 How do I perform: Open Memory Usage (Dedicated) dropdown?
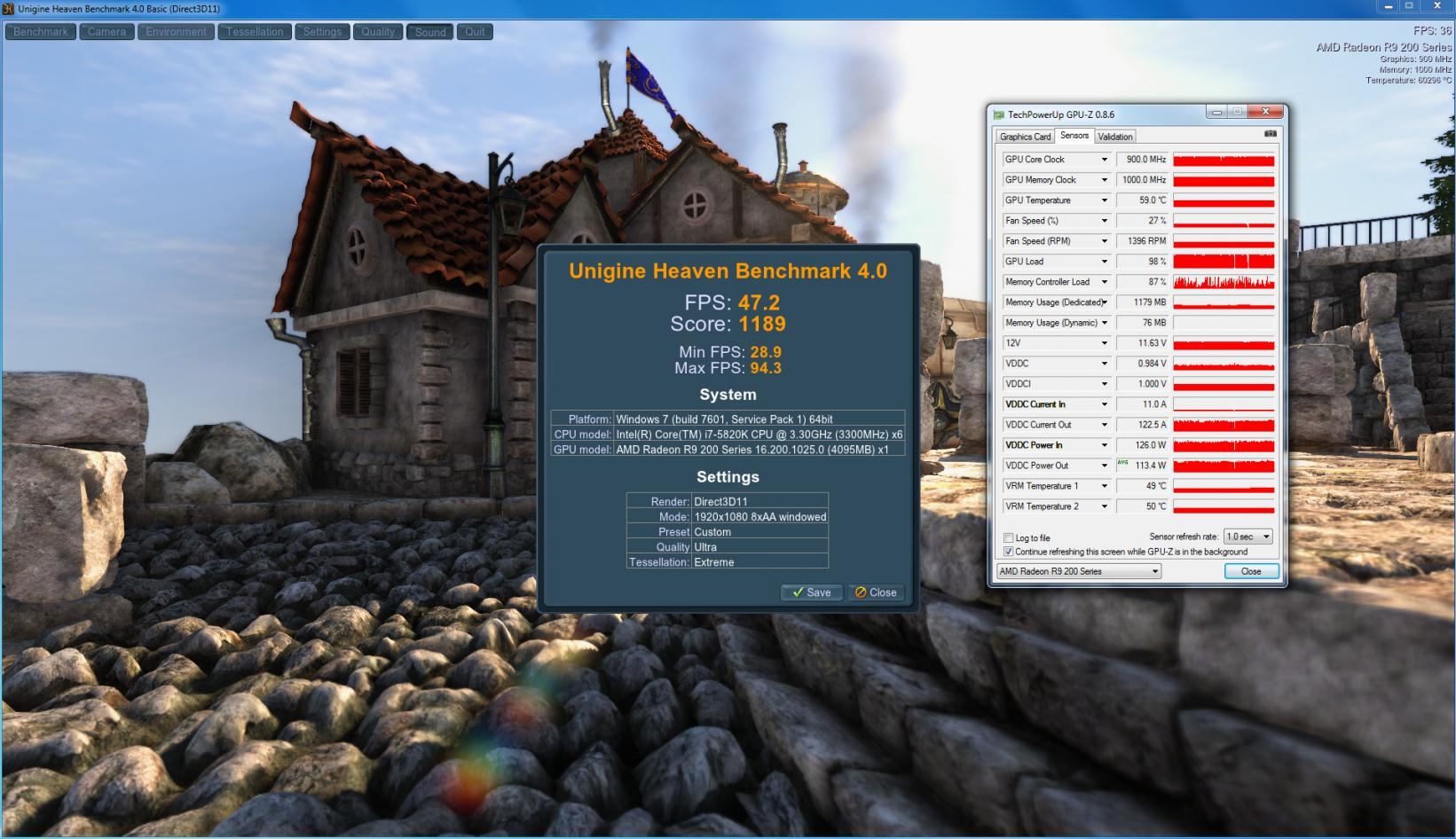pyautogui.click(x=1105, y=302)
